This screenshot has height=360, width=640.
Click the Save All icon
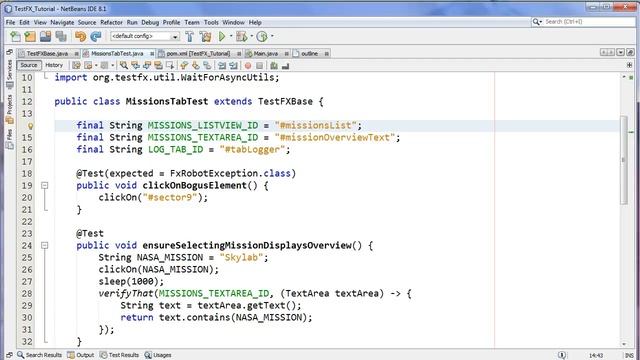point(61,36)
